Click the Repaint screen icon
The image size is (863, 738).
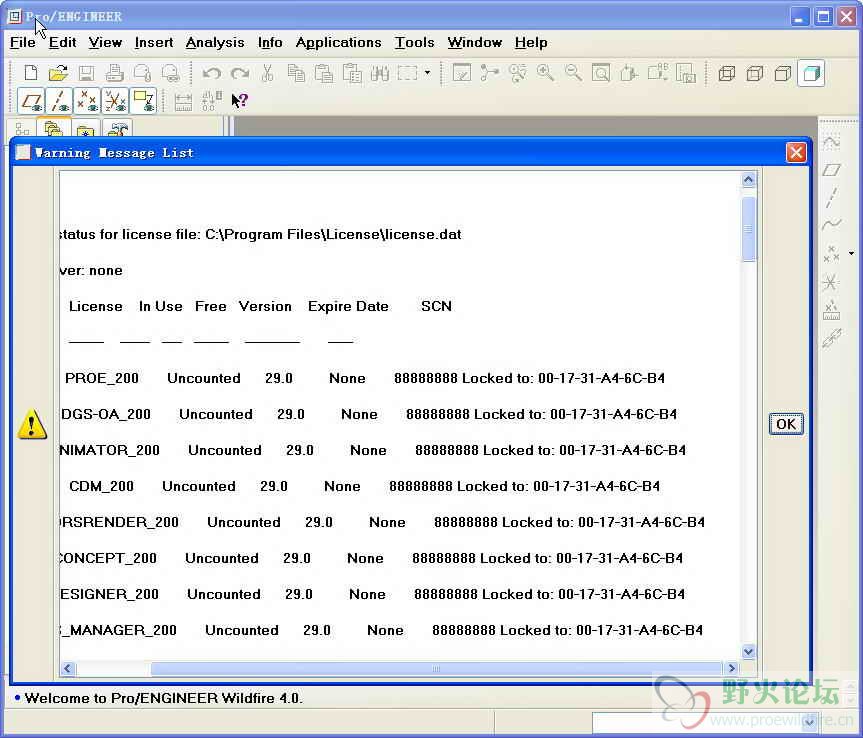(461, 73)
